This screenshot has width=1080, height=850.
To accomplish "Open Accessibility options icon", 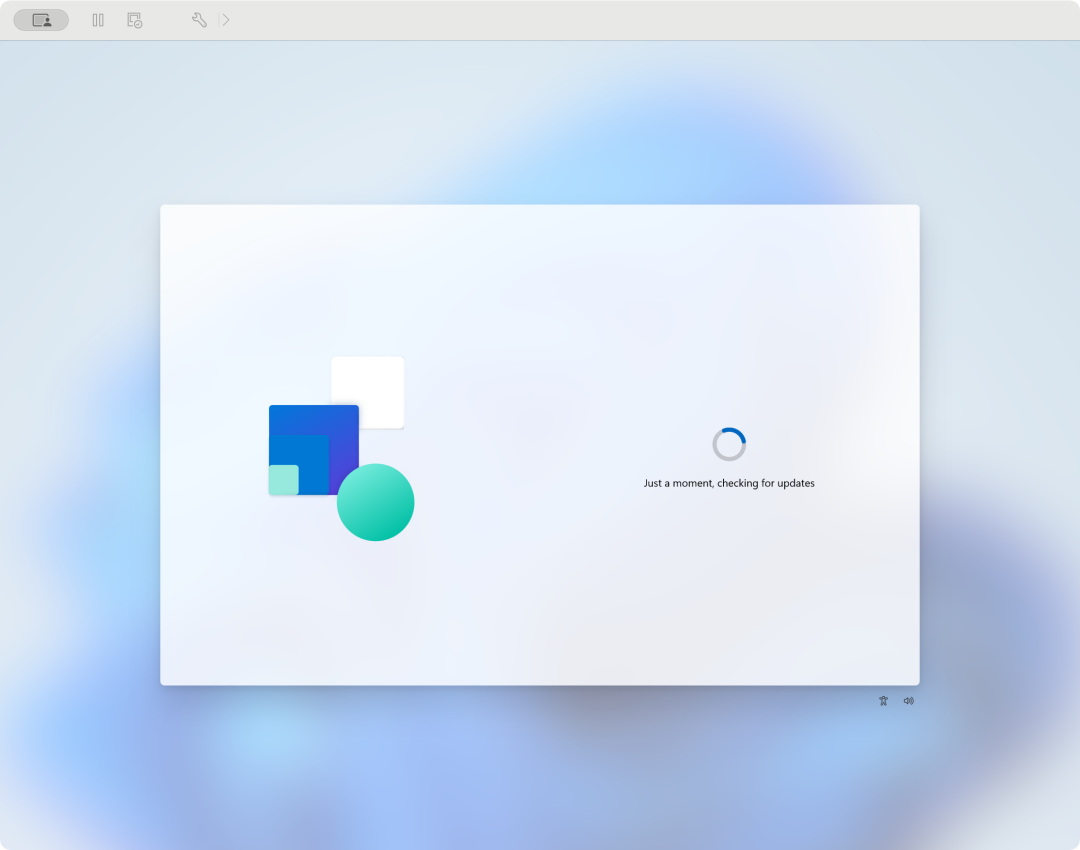I will [883, 701].
